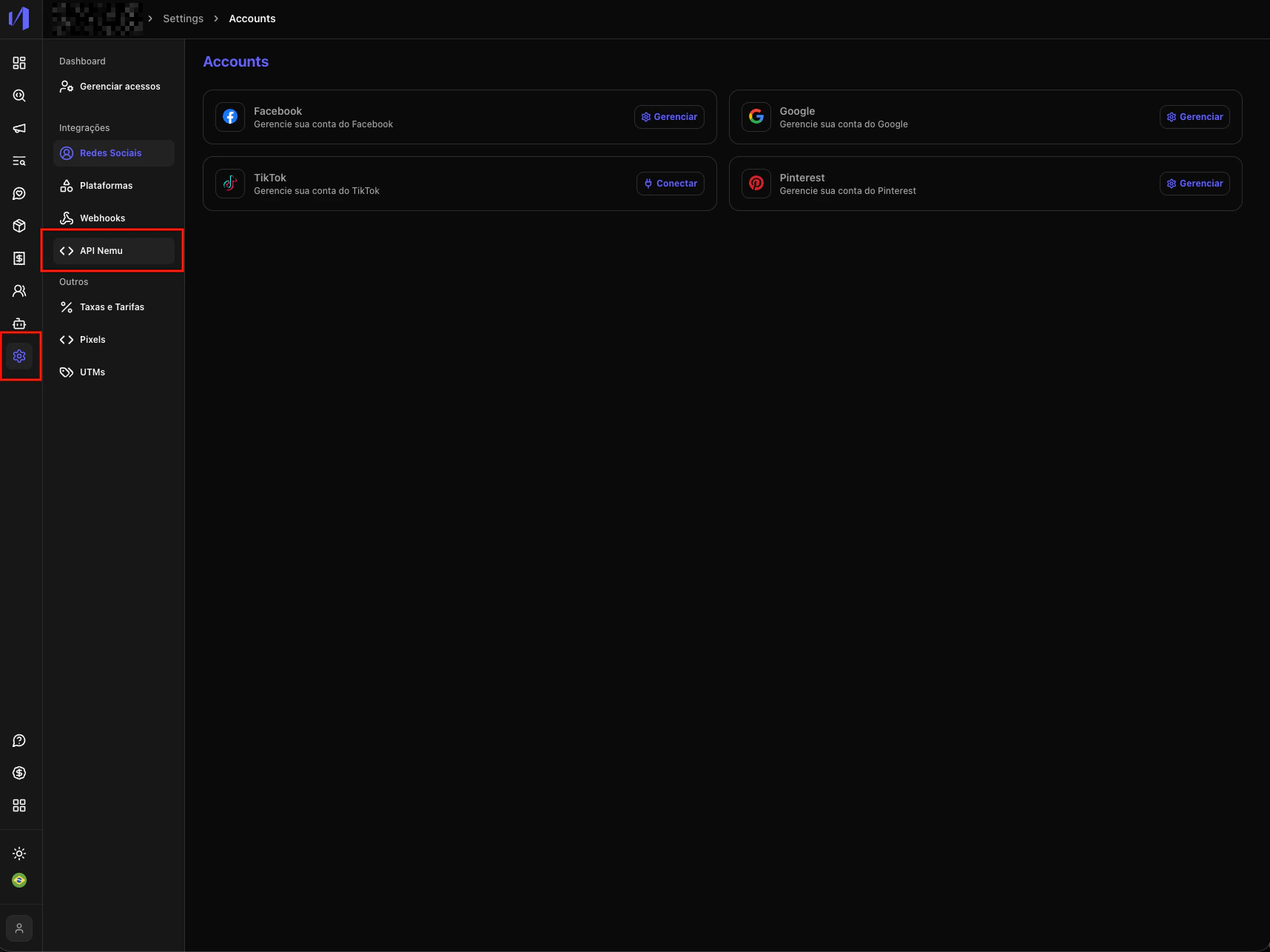Open Gerenciar acessos in sidebar

(114, 87)
